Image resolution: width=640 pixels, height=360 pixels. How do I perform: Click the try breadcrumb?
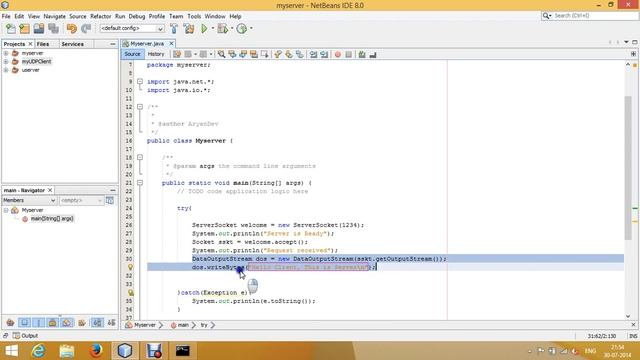[x=204, y=325]
